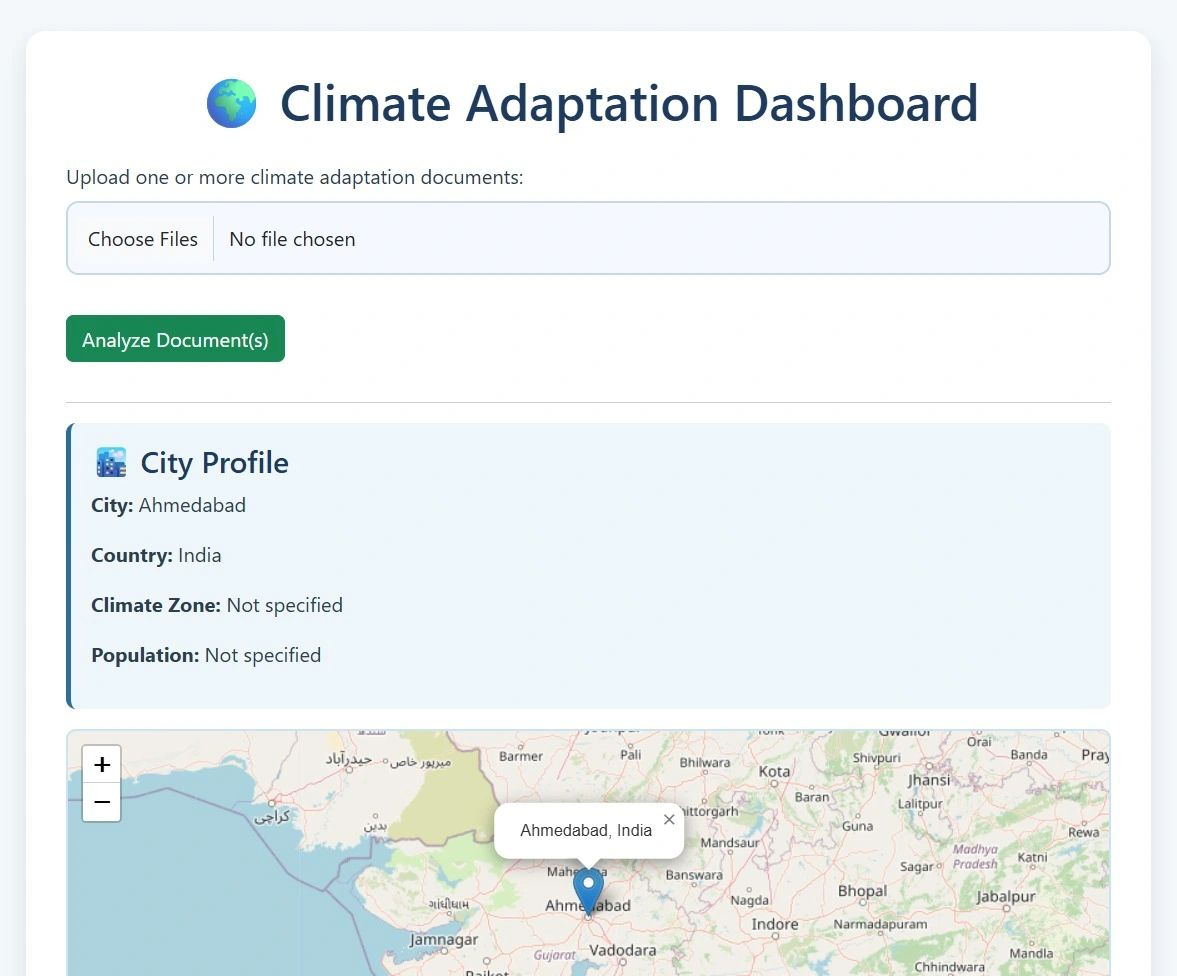
Task: Click Jabalpur label on the map
Action: click(x=1006, y=896)
